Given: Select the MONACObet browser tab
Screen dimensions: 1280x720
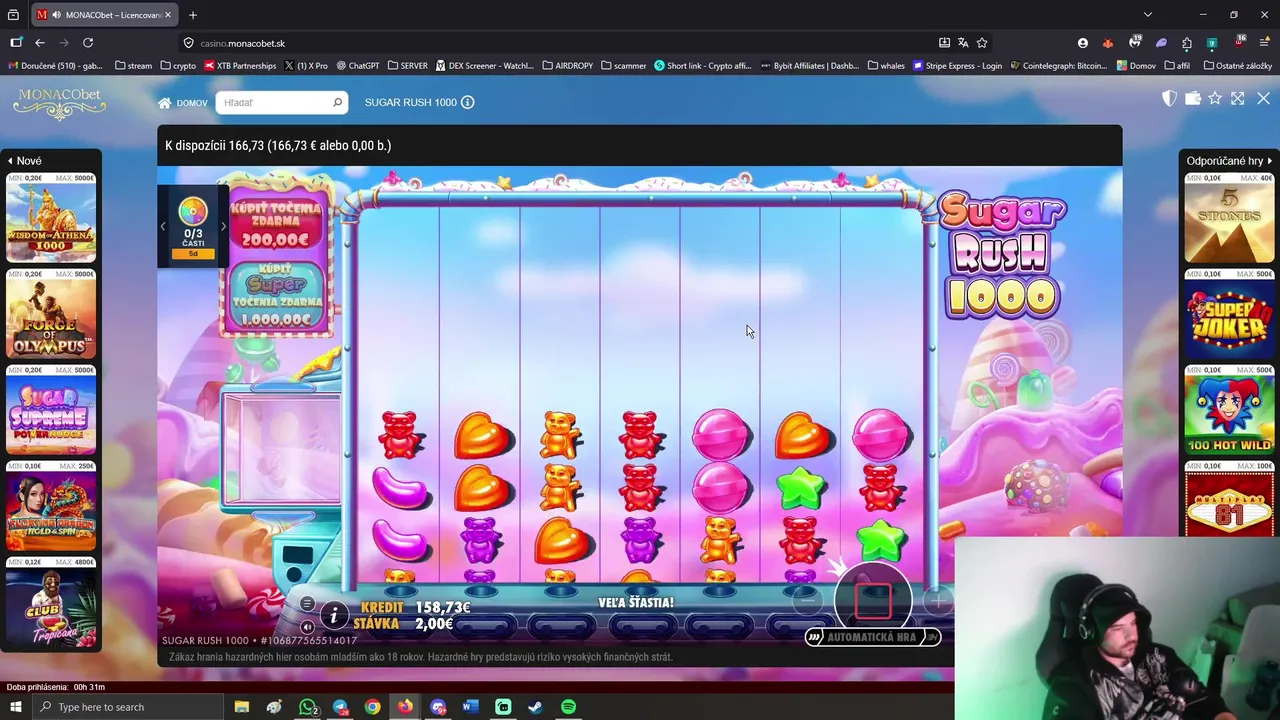Looking at the screenshot, I should pyautogui.click(x=103, y=15).
